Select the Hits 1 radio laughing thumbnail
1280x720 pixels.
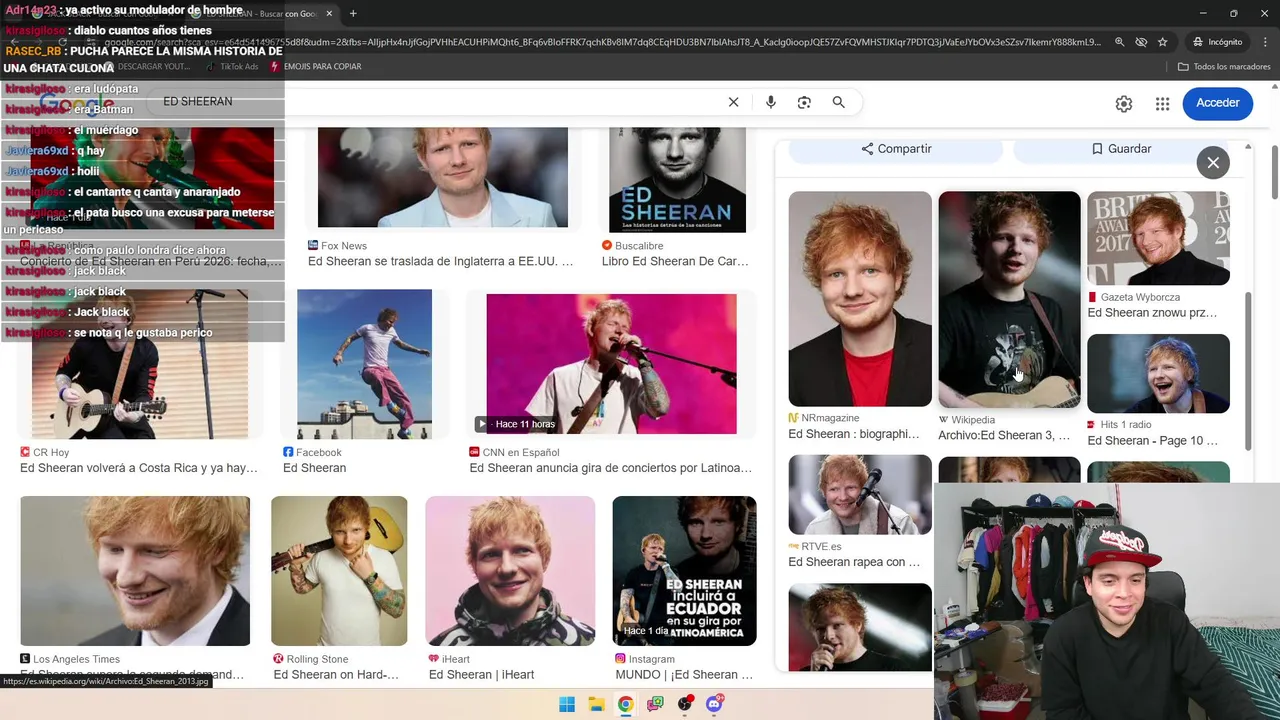(1158, 373)
